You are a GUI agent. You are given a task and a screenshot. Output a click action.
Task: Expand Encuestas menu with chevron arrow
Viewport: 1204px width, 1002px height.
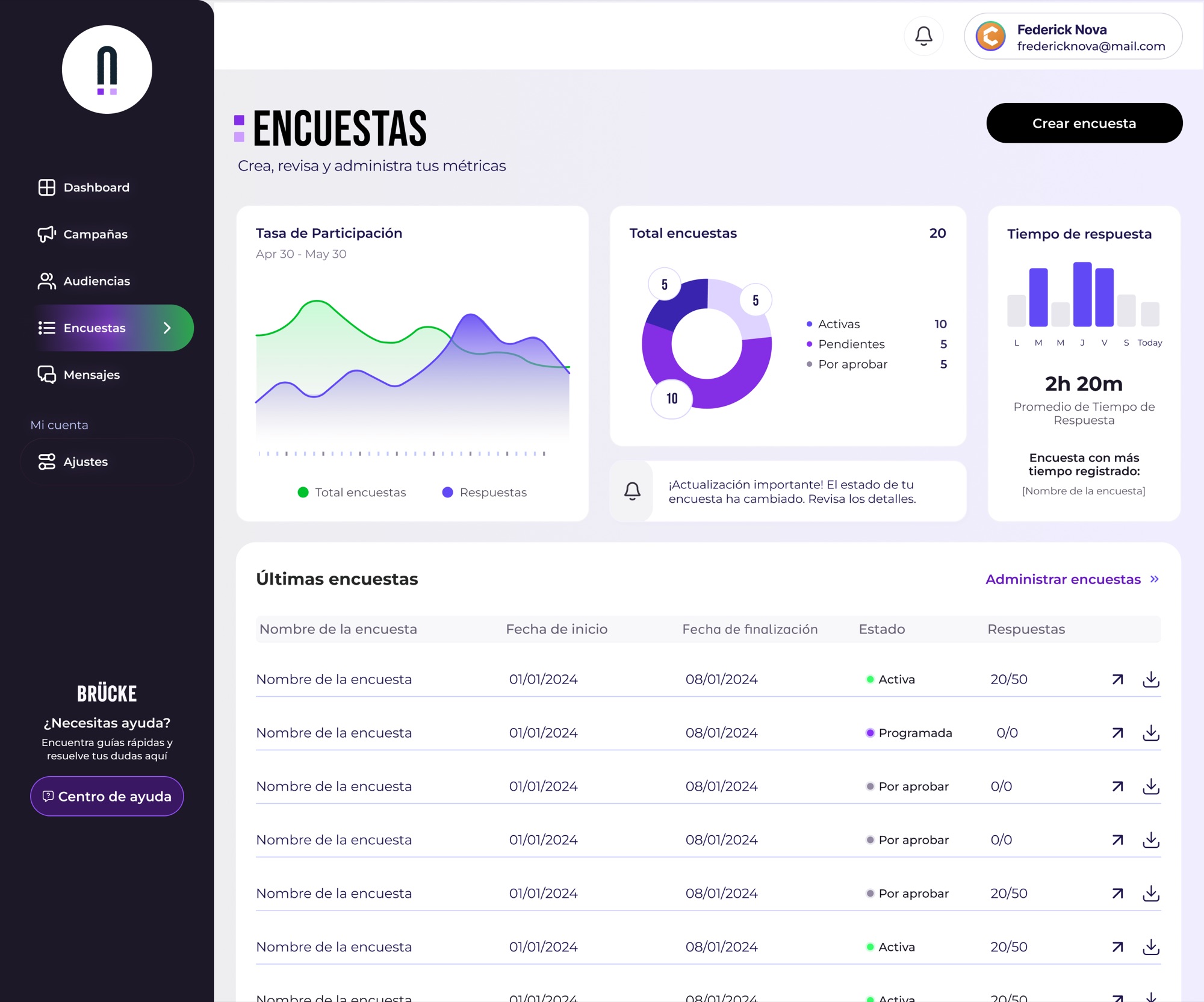(x=167, y=328)
